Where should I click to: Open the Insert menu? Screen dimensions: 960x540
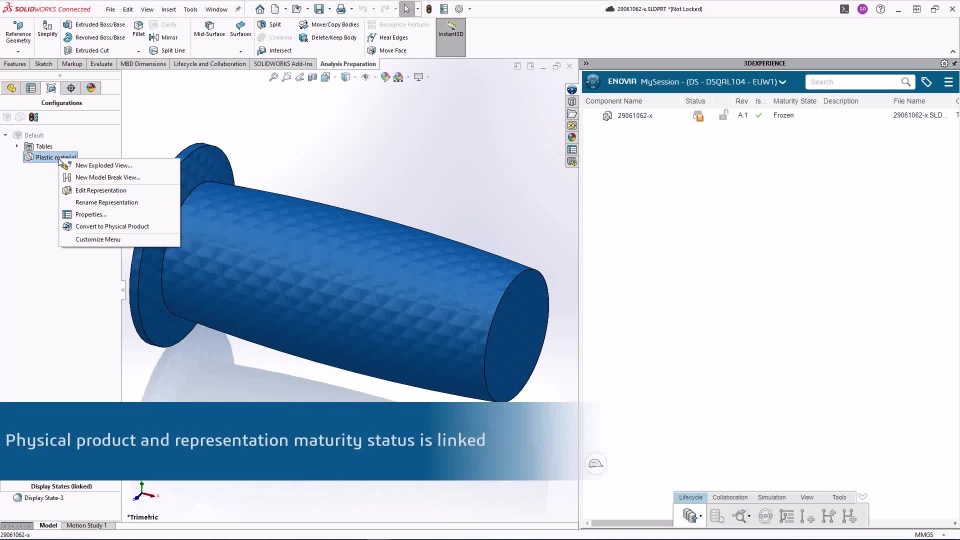pyautogui.click(x=168, y=9)
